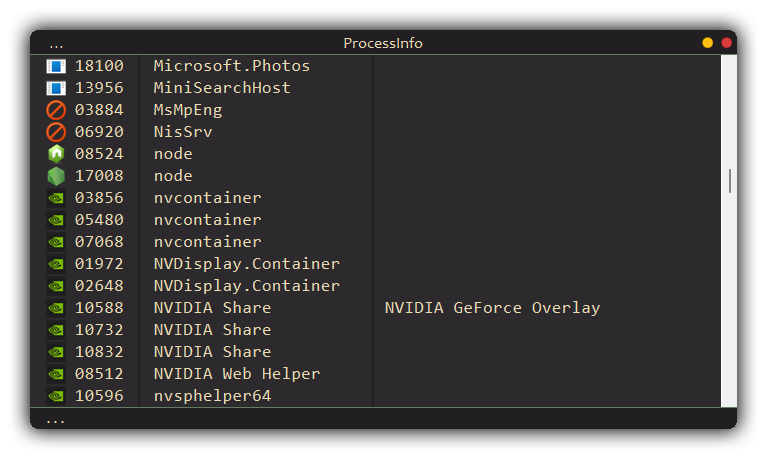Click the node icon for PID 17008
This screenshot has width=767, height=459.
56,176
